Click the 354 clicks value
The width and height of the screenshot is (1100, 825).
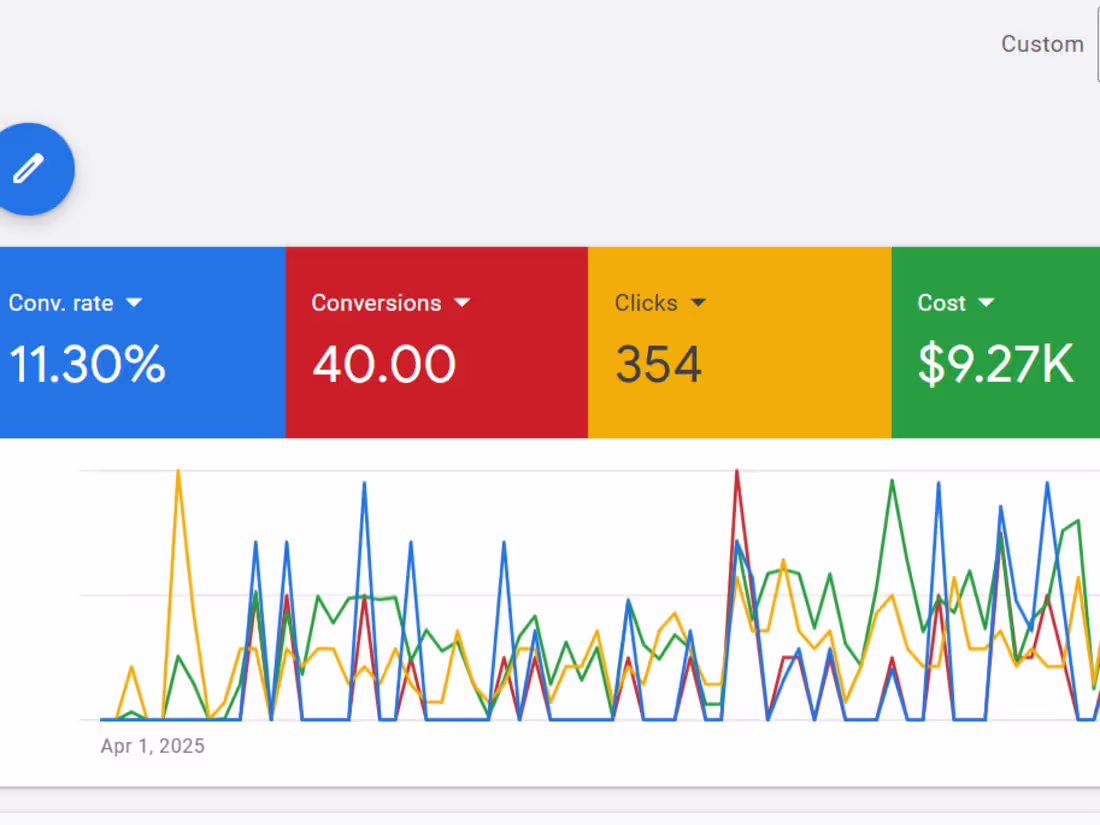658,363
